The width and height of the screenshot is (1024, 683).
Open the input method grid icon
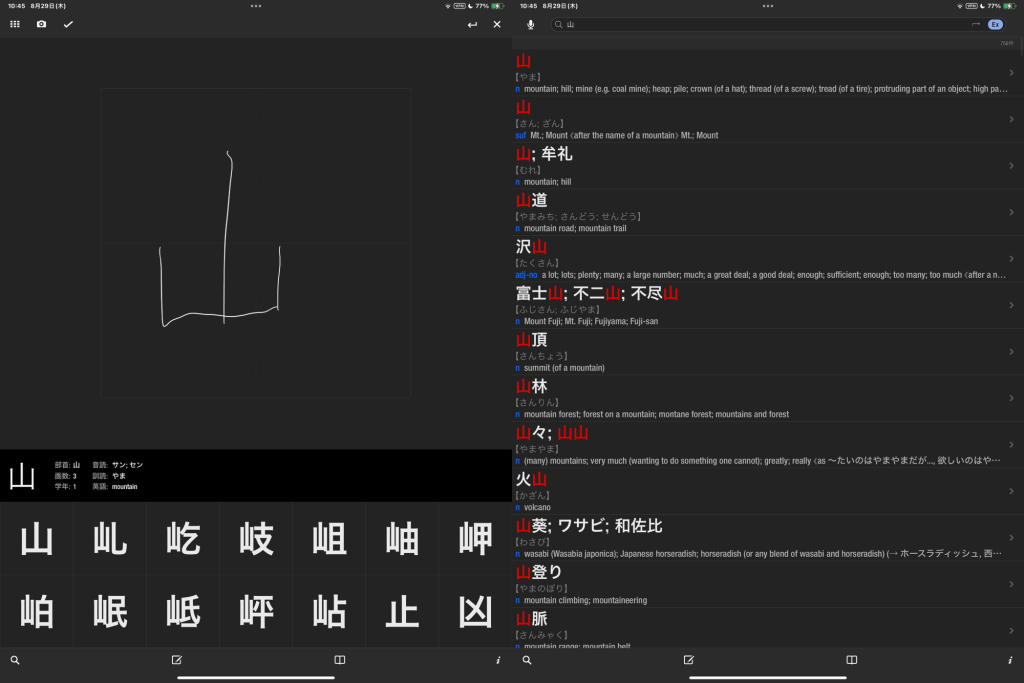click(x=14, y=24)
